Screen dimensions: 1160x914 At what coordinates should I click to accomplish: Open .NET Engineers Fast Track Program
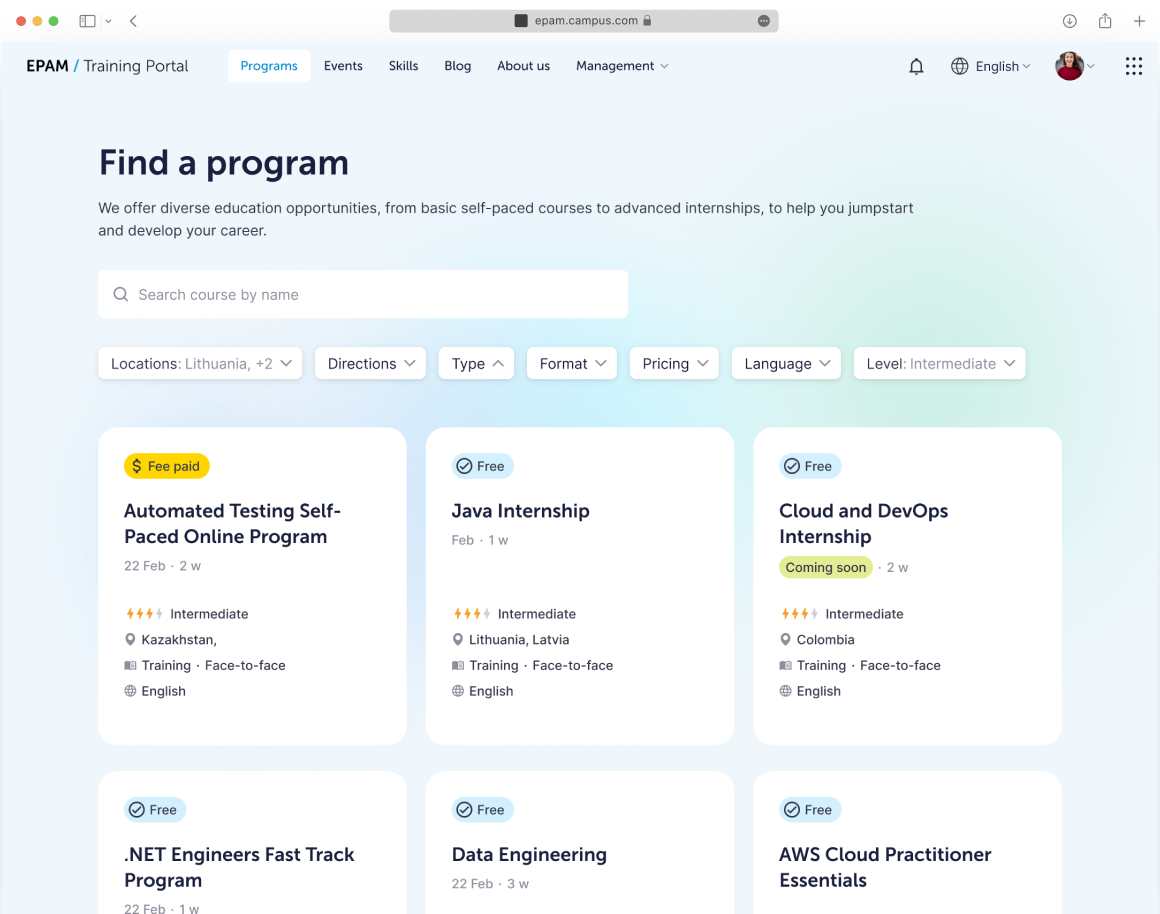(x=239, y=867)
